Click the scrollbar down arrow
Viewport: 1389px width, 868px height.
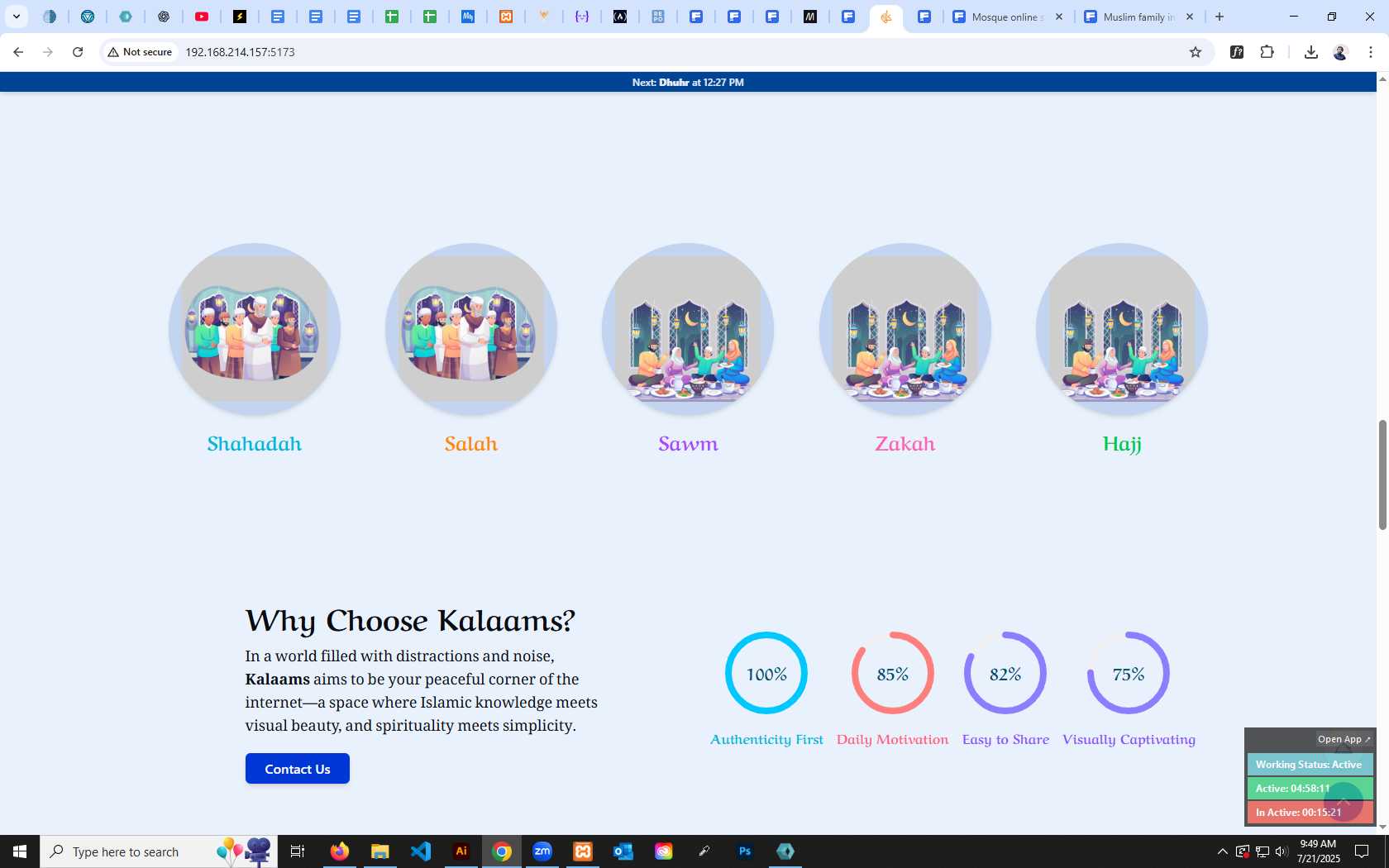pyautogui.click(x=1382, y=827)
